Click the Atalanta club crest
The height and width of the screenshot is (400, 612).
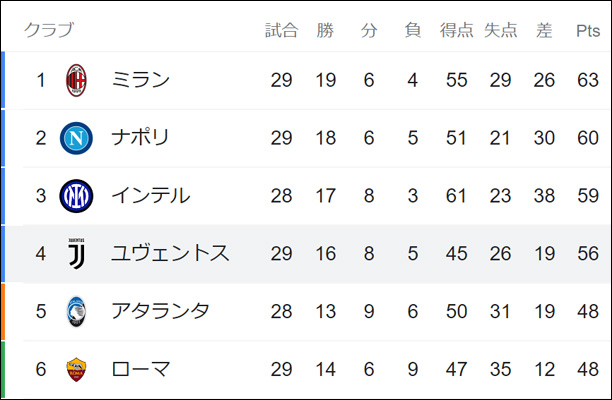pyautogui.click(x=76, y=312)
